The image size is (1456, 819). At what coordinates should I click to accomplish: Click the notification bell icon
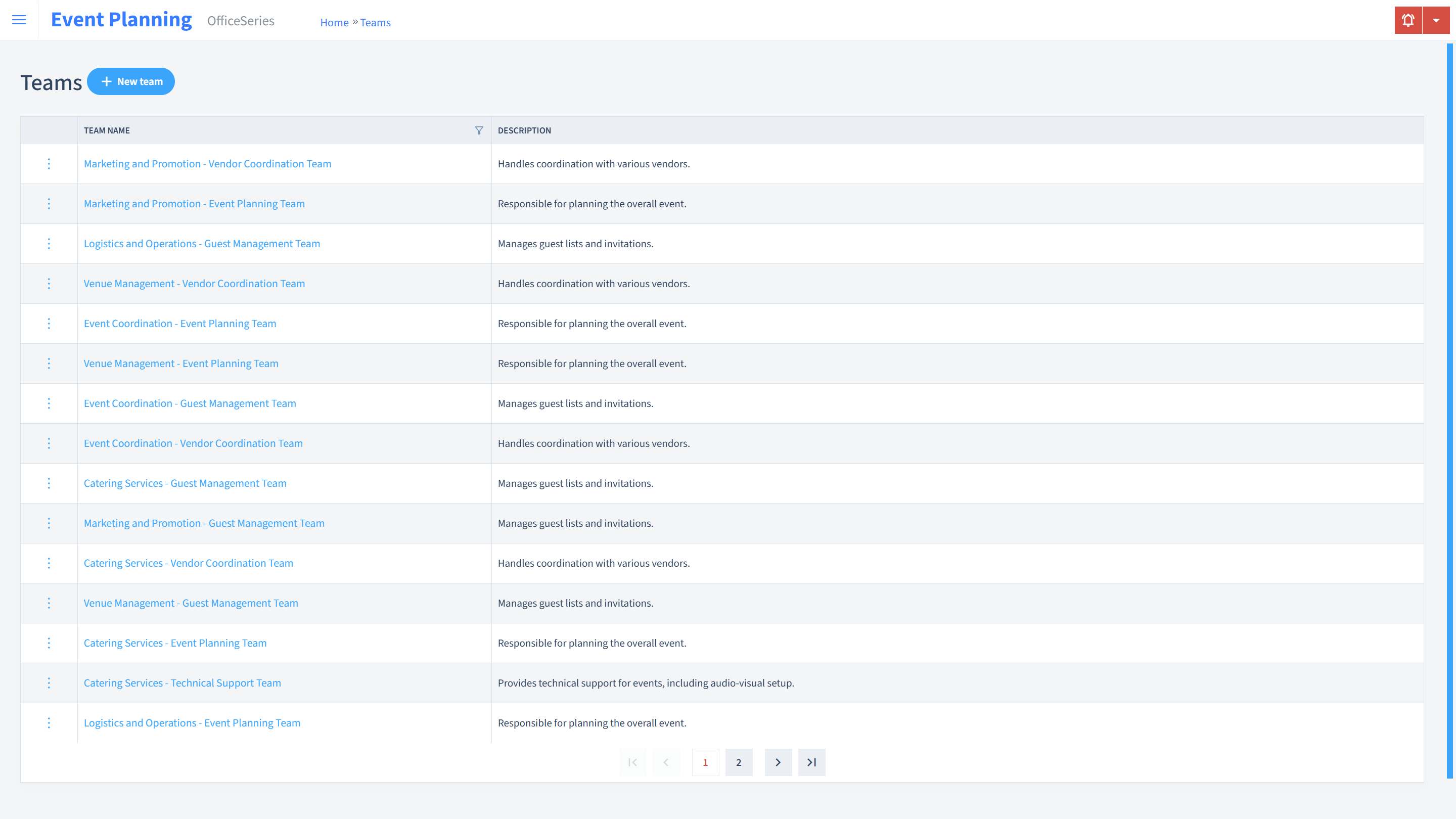1407,20
